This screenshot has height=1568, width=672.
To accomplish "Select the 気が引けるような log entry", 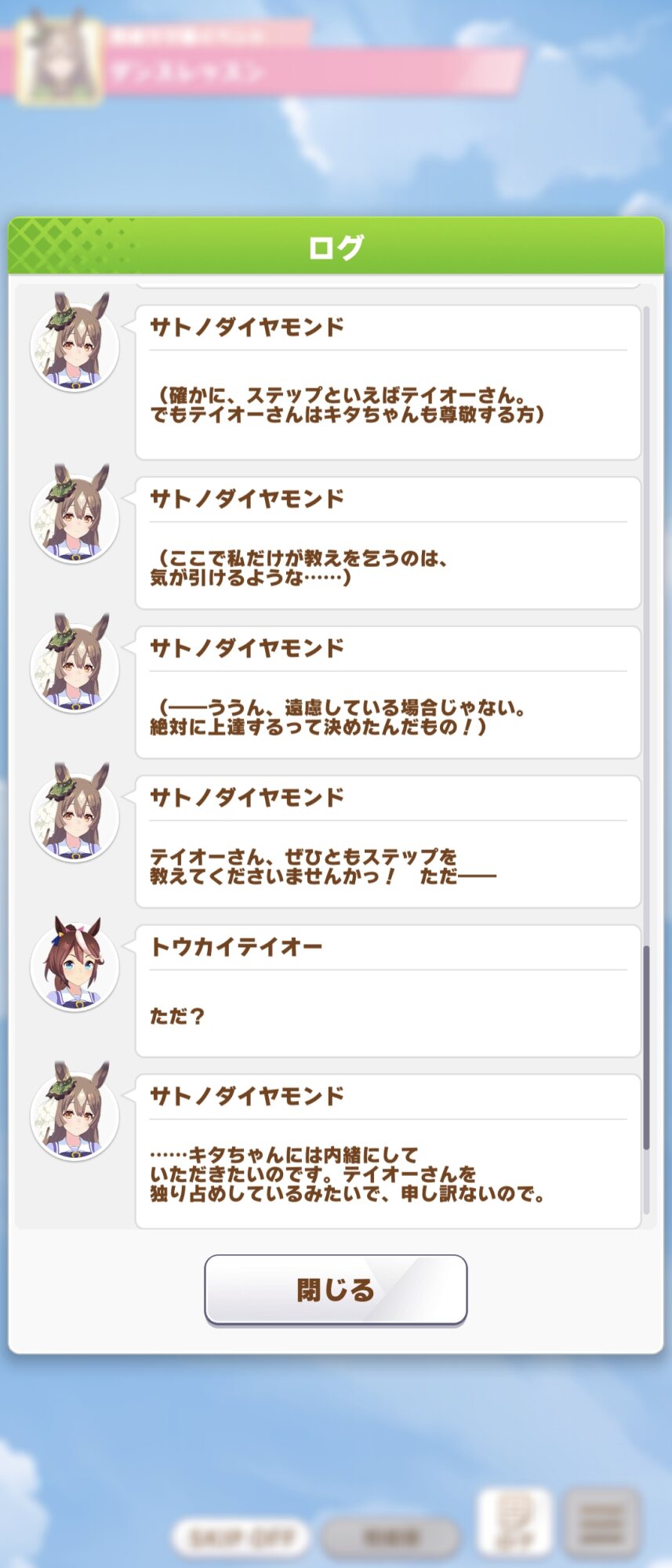I will 388,543.
